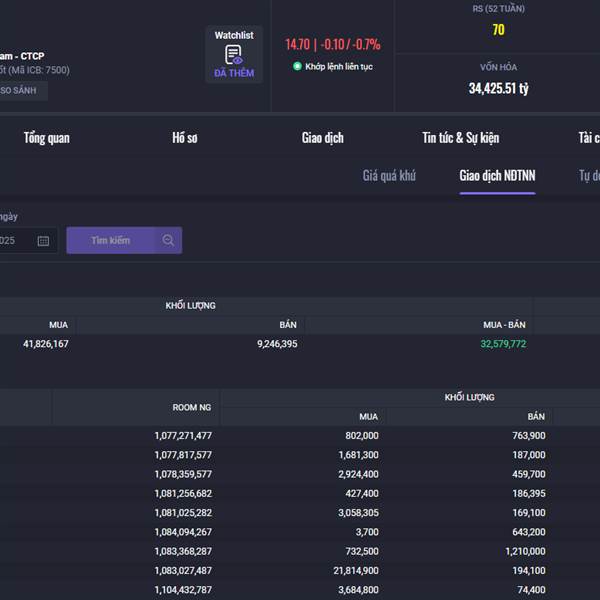Screen dimensions: 600x600
Task: Open the Giao dịch tab
Action: [323, 138]
